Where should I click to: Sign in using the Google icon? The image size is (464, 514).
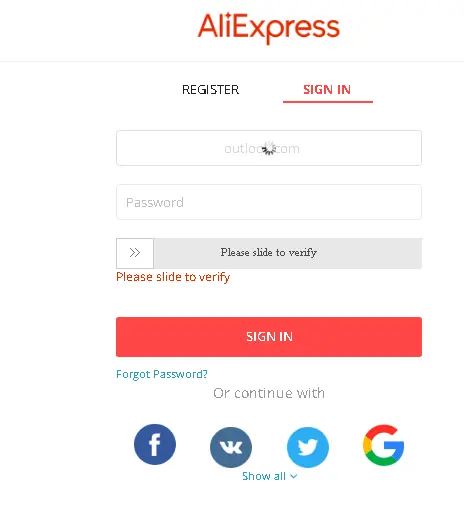384,445
